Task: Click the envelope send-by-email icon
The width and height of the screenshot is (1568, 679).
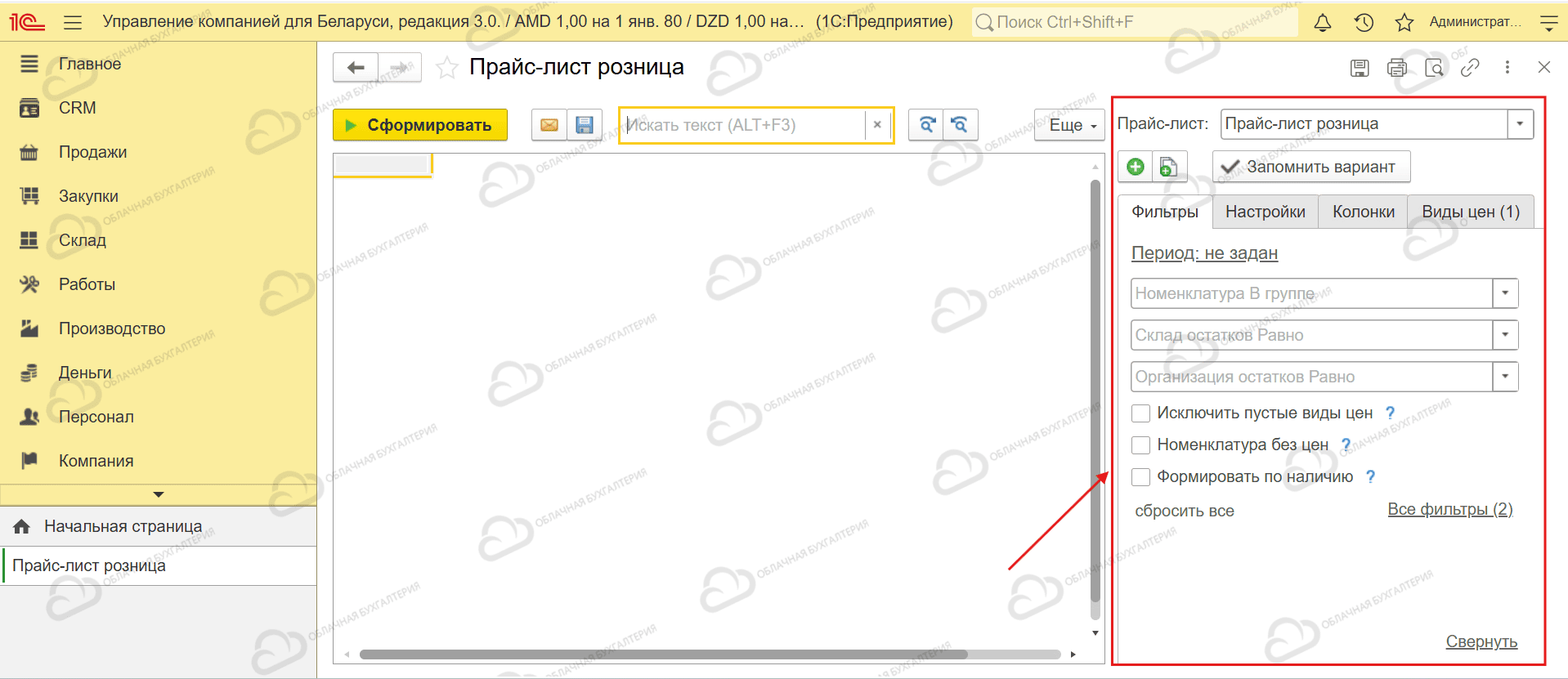Action: pos(549,125)
